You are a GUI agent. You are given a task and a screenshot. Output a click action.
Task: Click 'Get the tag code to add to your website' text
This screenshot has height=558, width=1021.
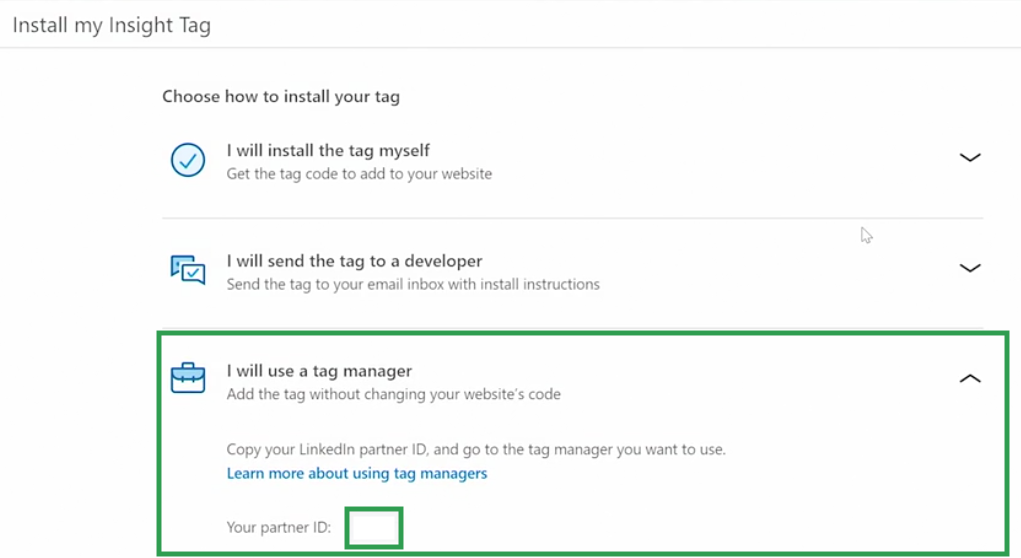tap(359, 174)
